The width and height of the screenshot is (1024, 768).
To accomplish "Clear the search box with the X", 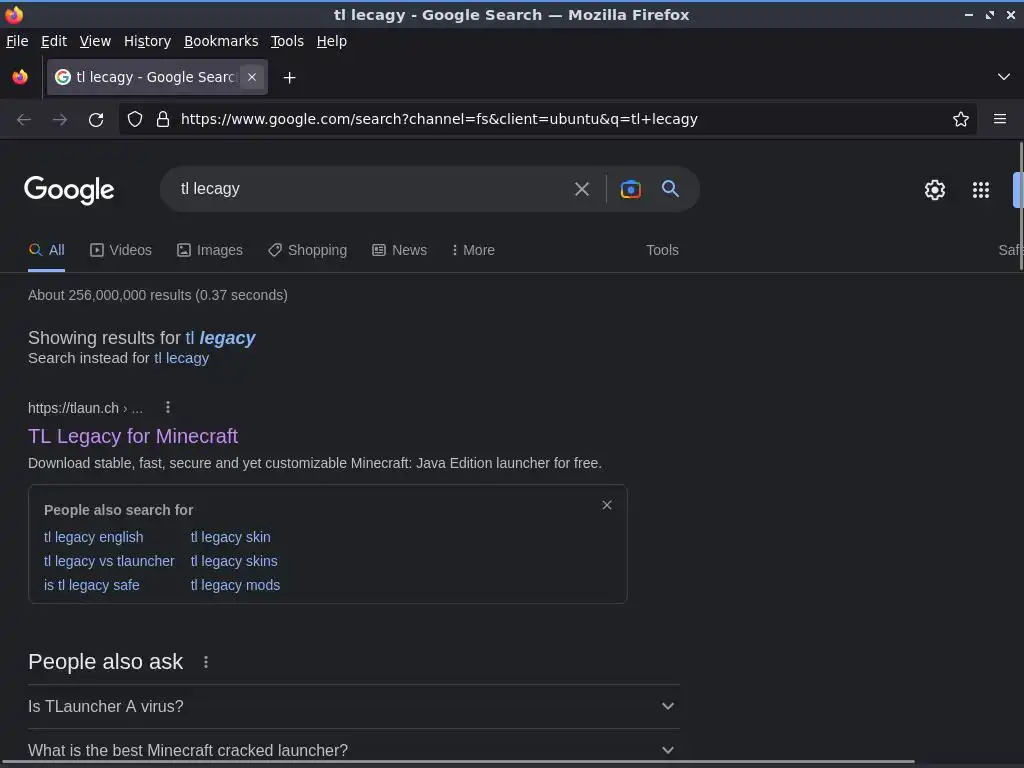I will tap(582, 189).
